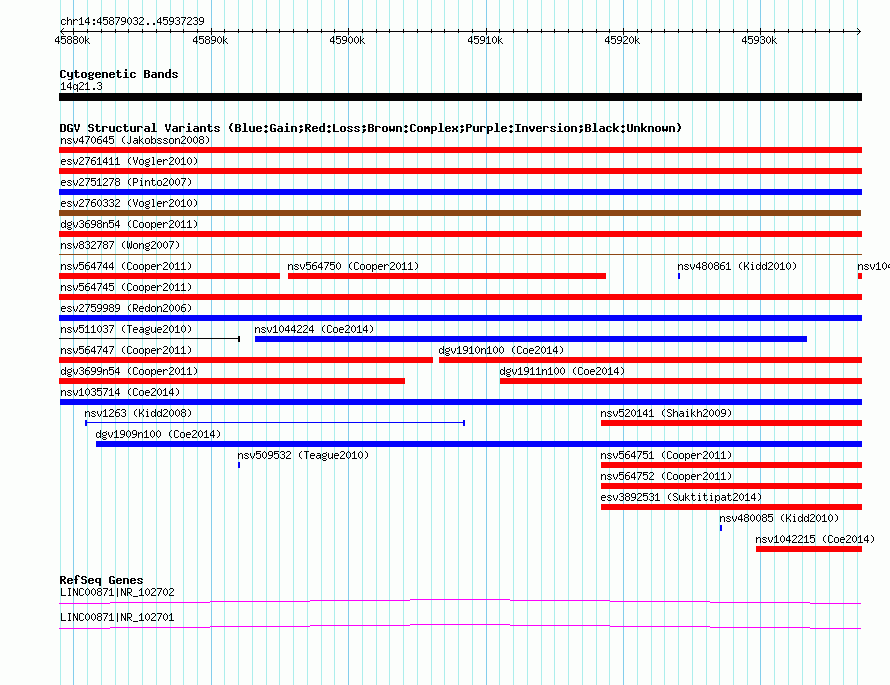Open the nsv564750 (Cooper2011) loss bar
Screen dimensions: 890x685
pos(447,276)
